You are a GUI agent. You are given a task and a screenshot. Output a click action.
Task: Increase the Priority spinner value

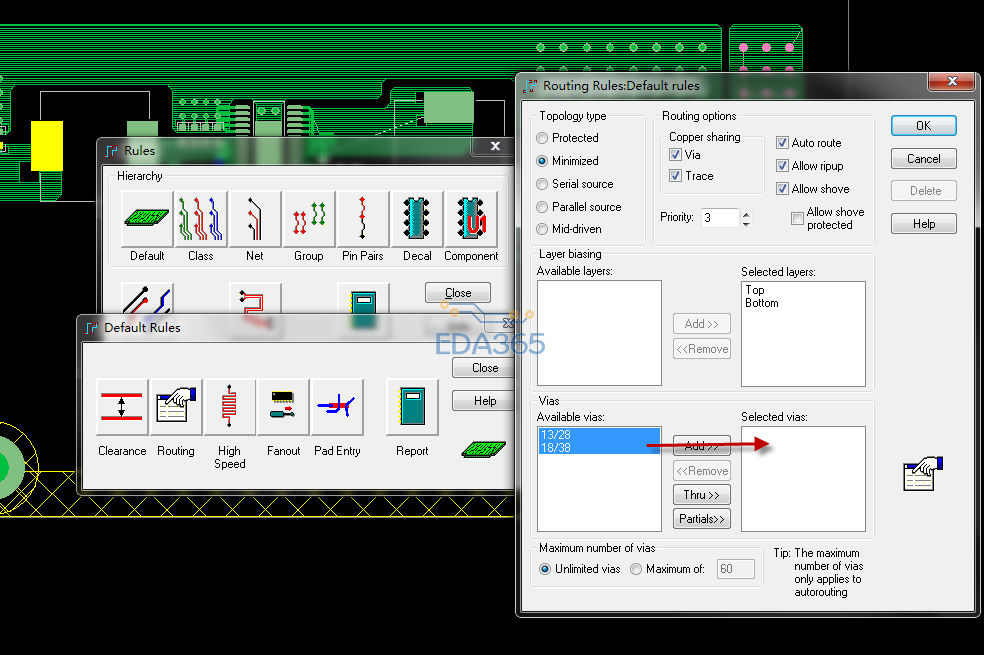pos(746,213)
